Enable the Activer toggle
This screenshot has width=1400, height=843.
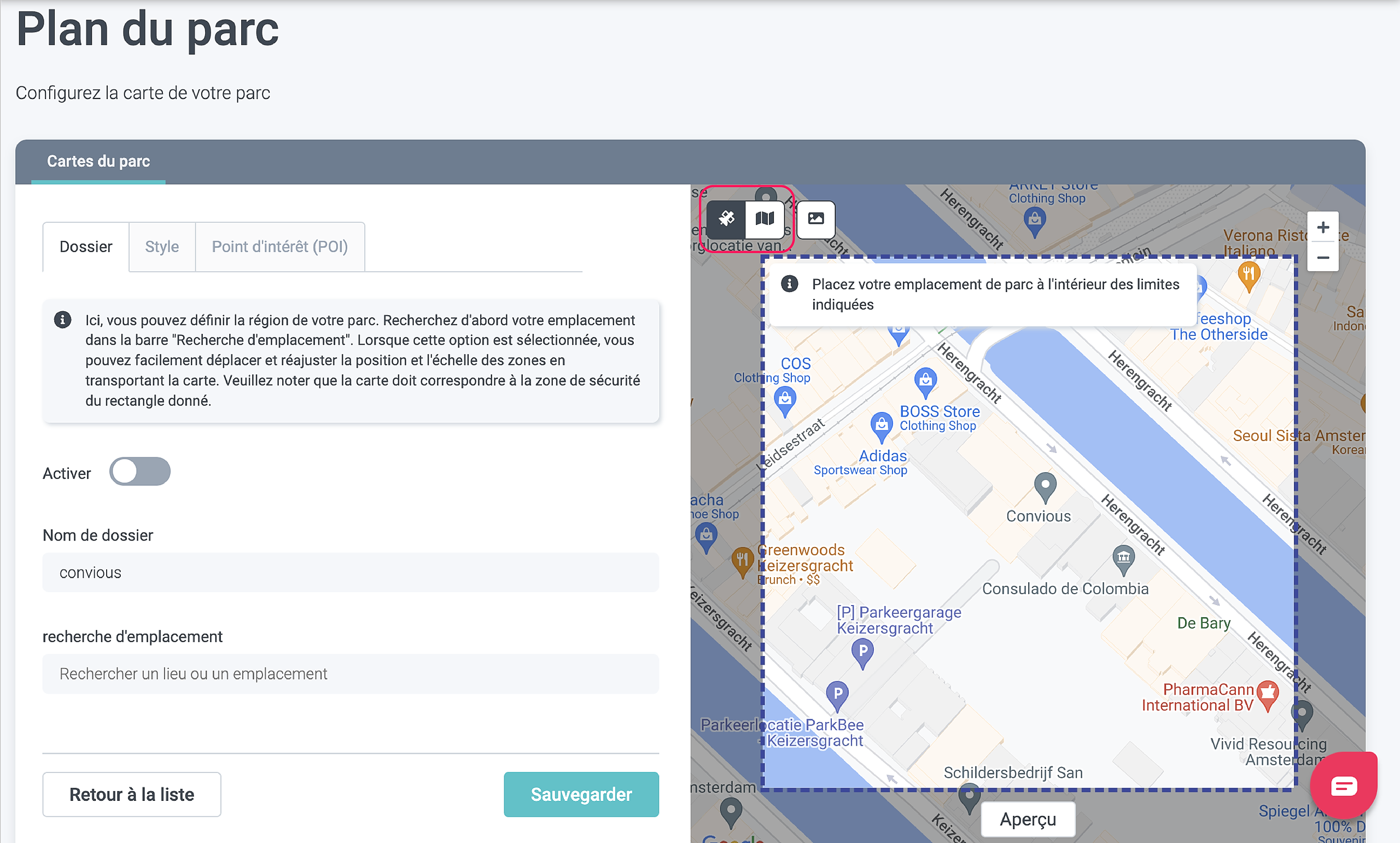[x=139, y=472]
